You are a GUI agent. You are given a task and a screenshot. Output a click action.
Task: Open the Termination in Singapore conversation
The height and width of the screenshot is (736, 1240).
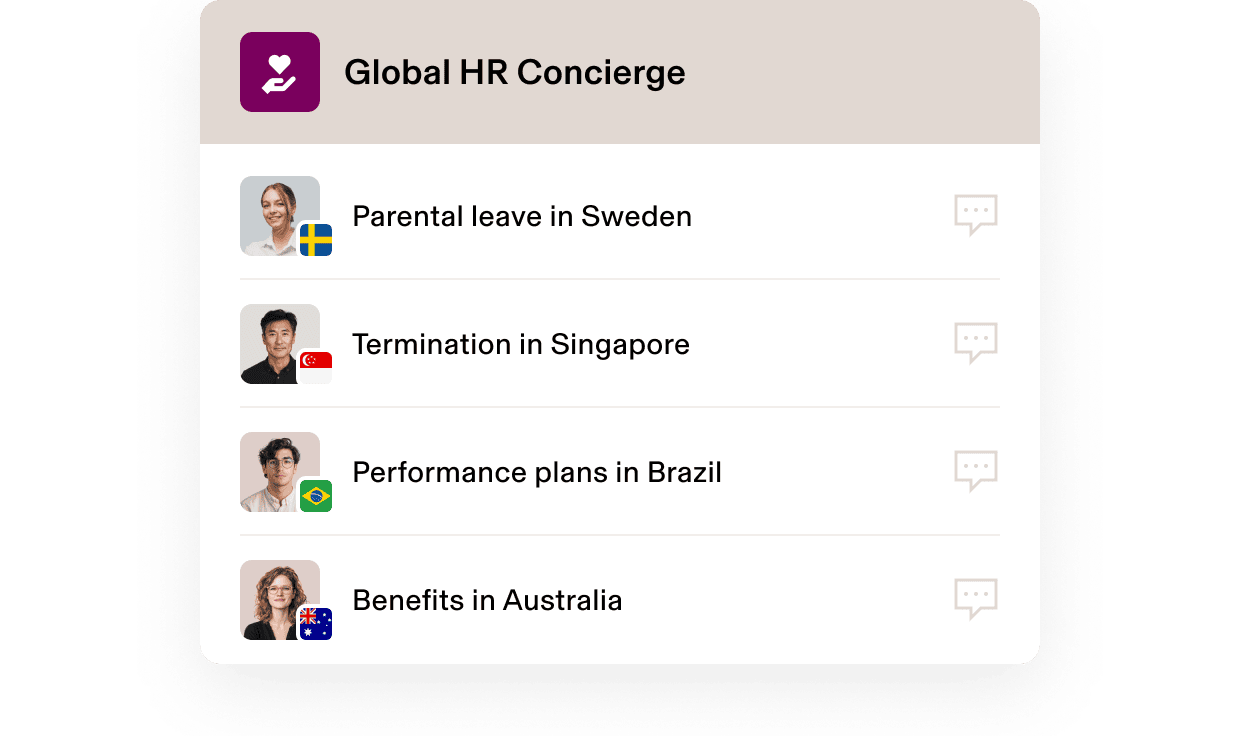(x=520, y=344)
